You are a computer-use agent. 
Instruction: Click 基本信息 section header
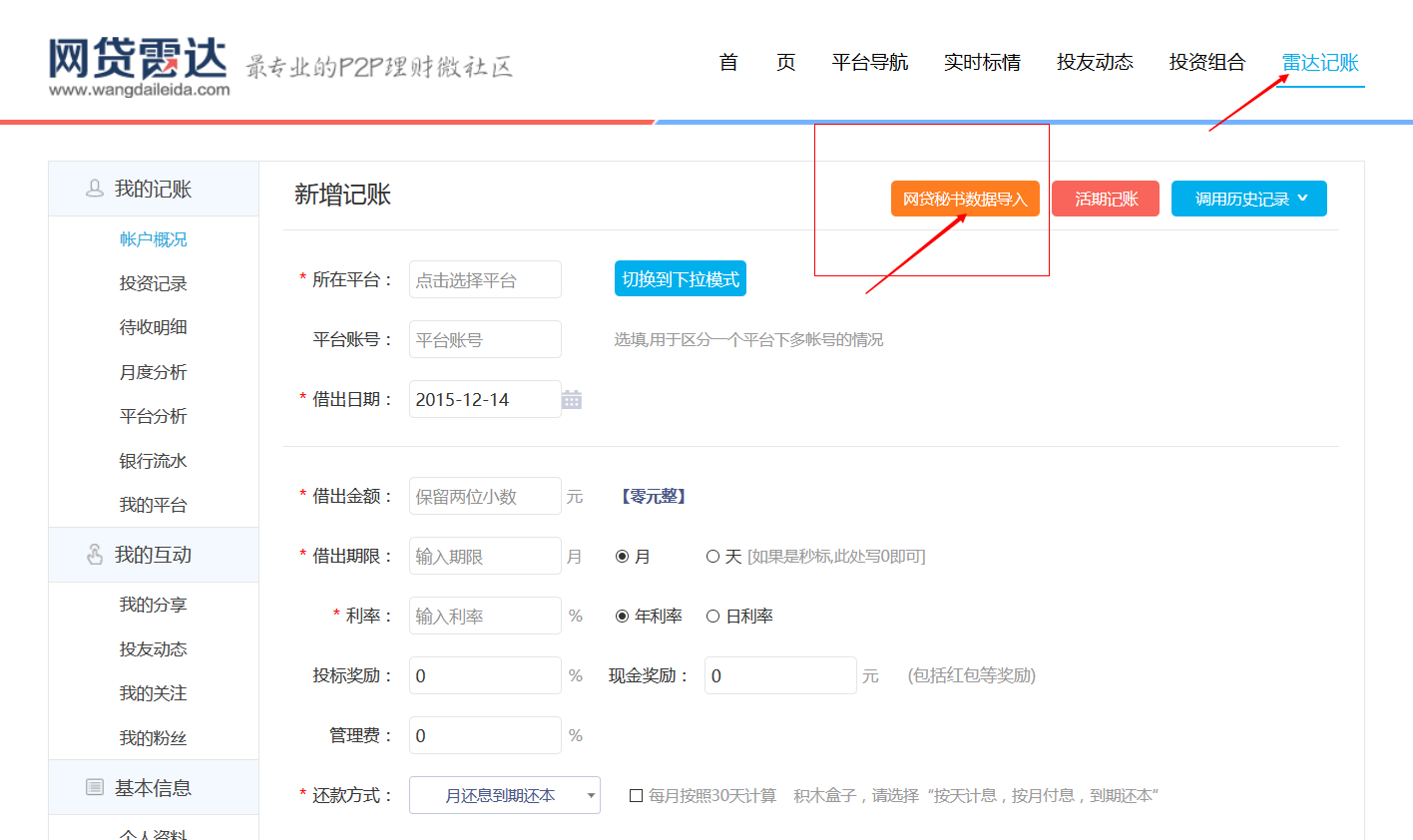pyautogui.click(x=154, y=788)
